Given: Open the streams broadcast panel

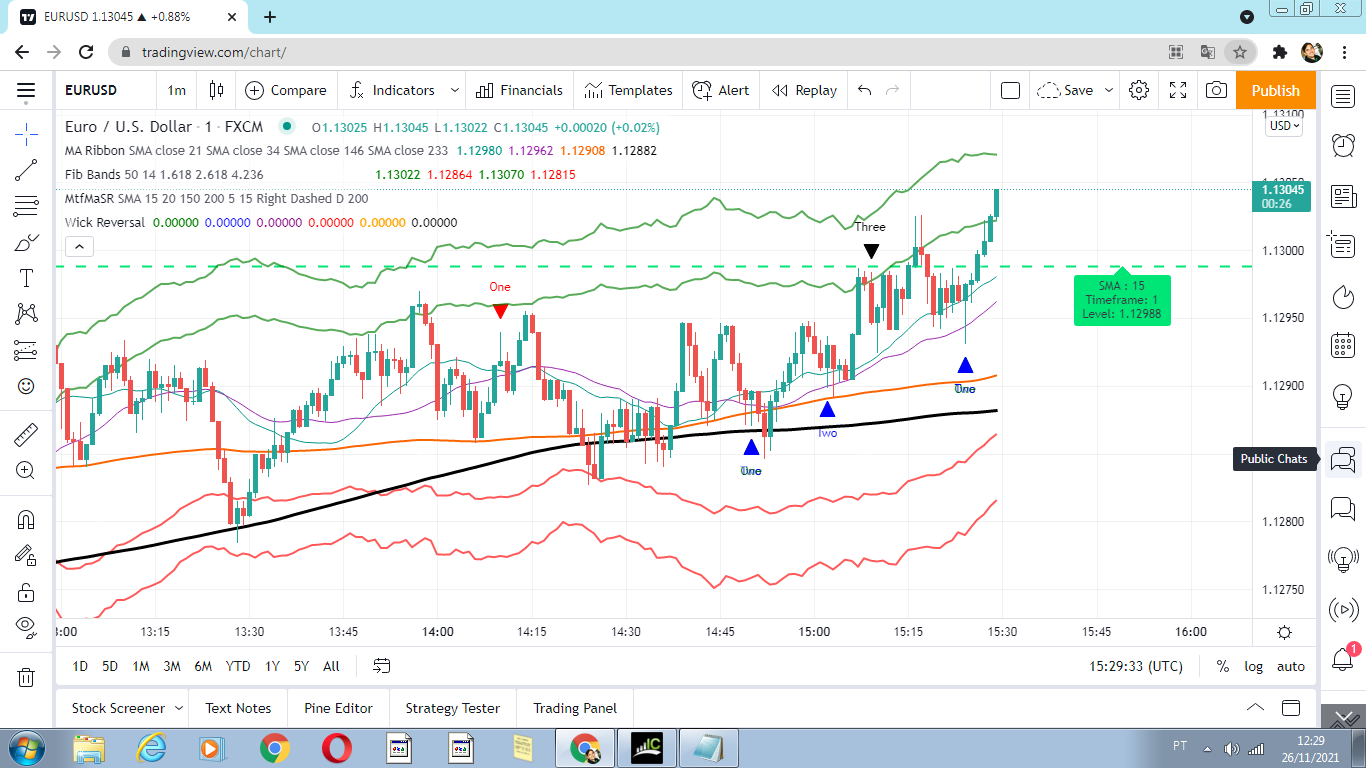Looking at the screenshot, I should point(1343,609).
